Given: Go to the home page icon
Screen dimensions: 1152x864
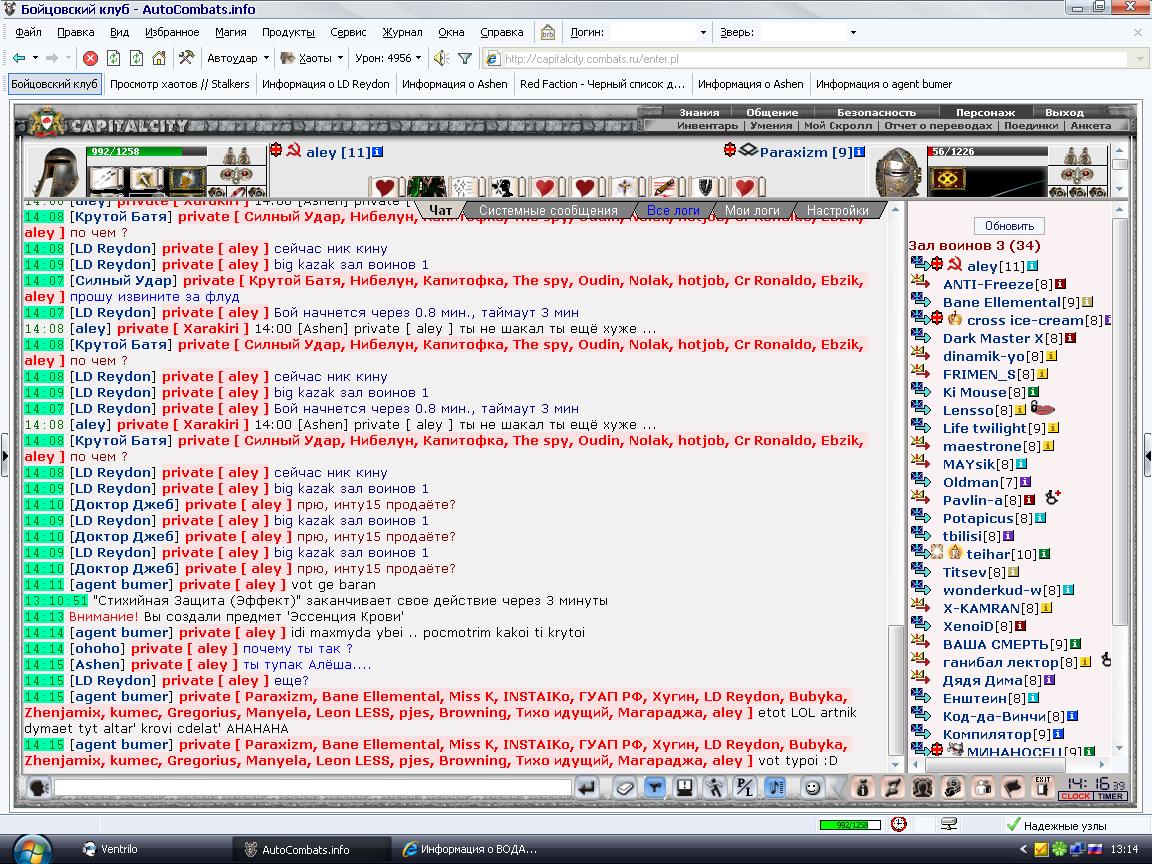Looking at the screenshot, I should 159,58.
